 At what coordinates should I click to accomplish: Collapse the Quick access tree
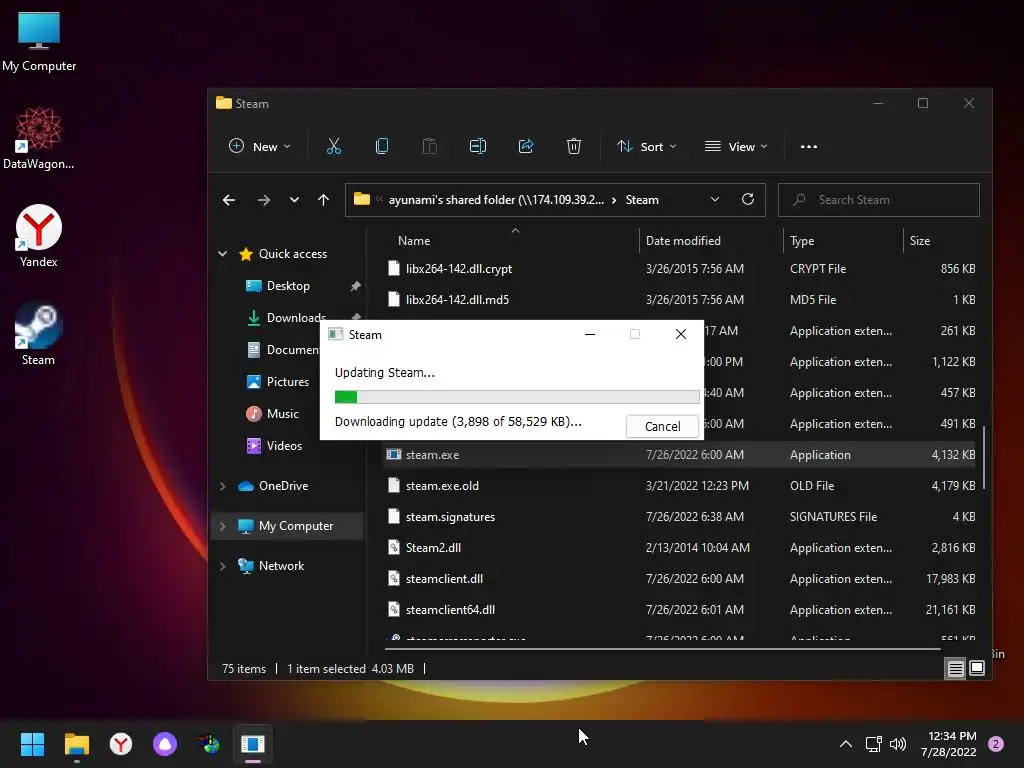223,254
